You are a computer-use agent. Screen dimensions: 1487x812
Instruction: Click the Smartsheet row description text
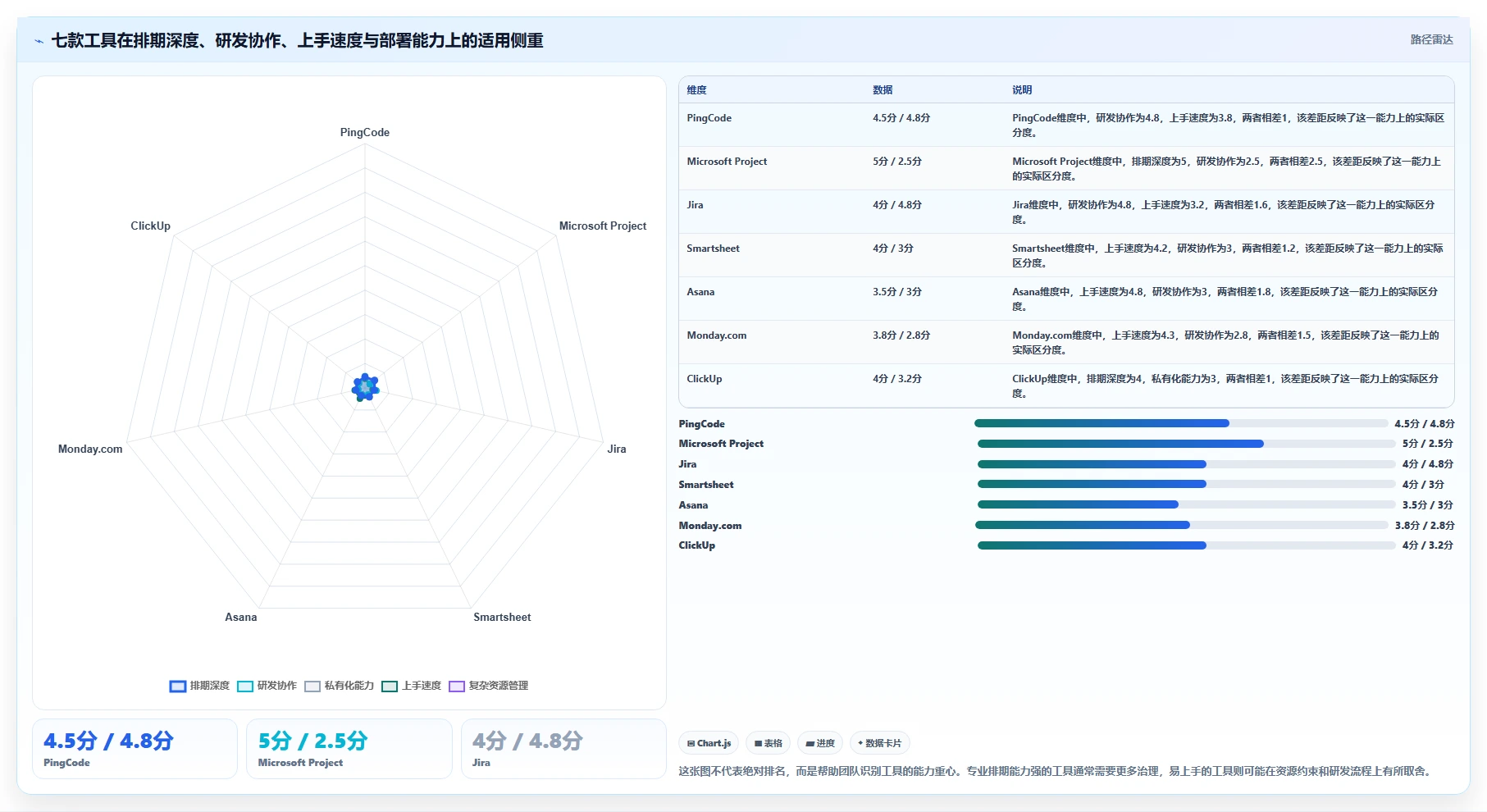coord(1228,255)
